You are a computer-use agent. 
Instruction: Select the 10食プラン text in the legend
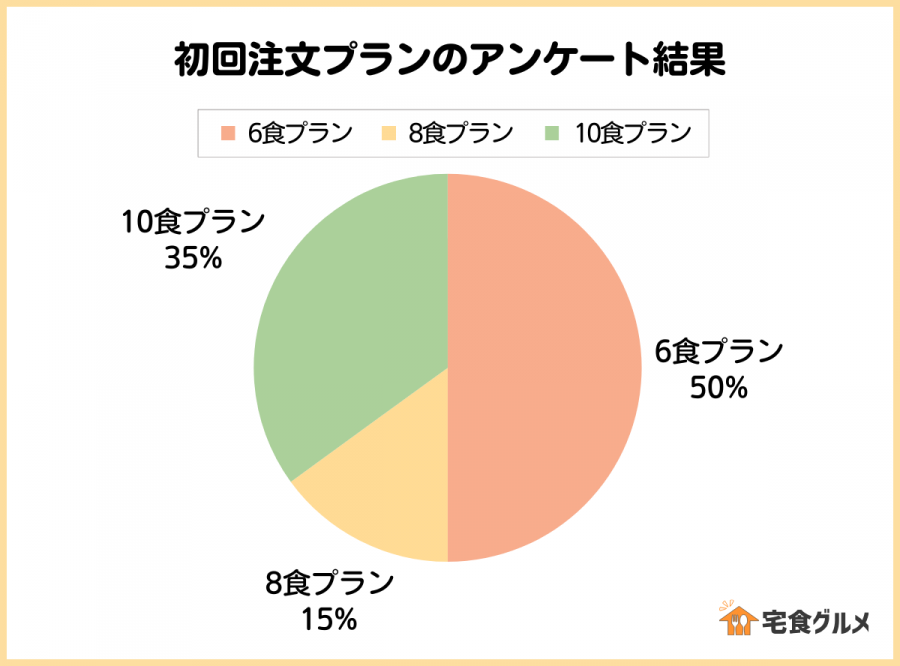tap(632, 133)
